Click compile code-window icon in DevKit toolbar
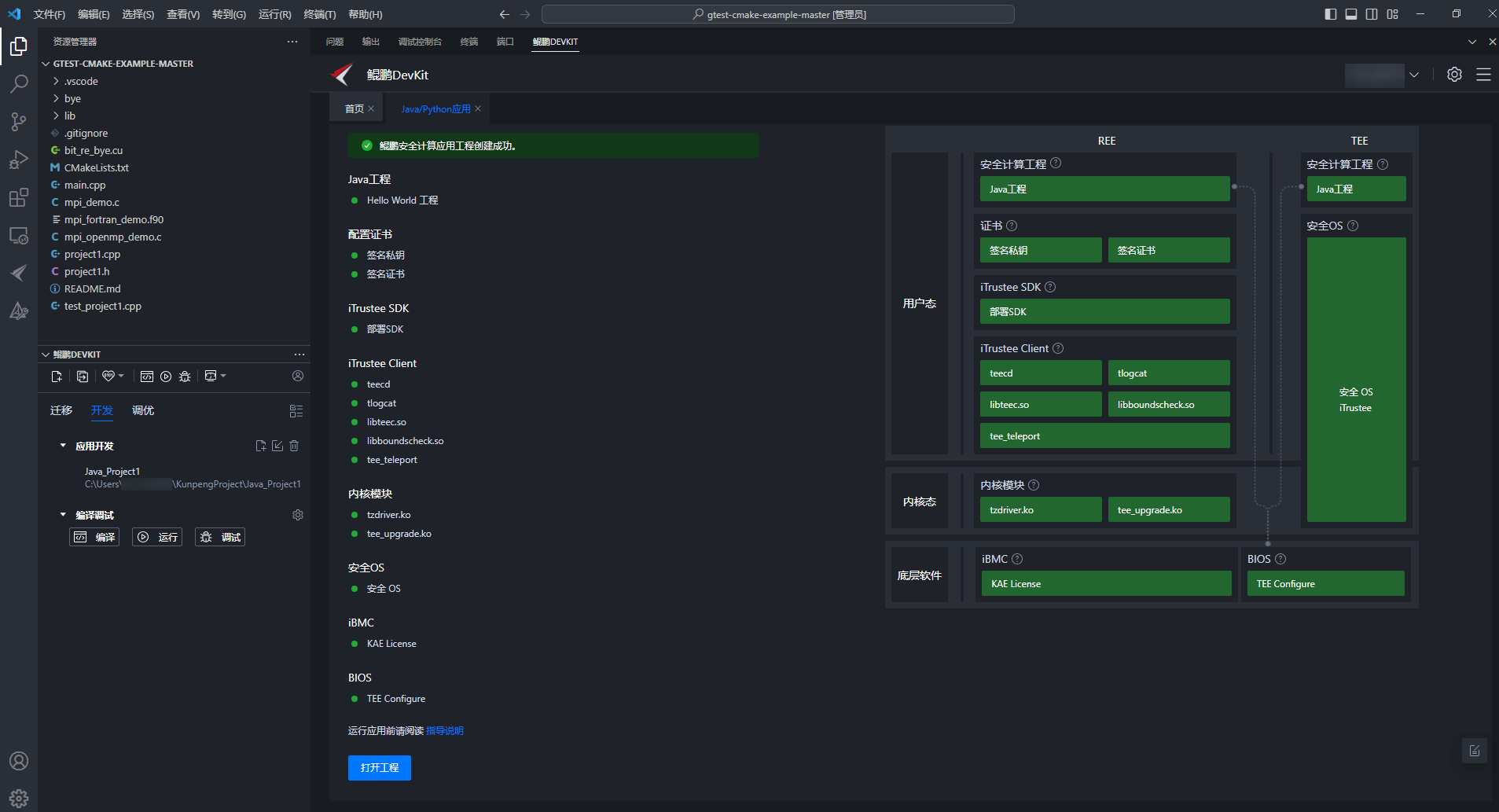The image size is (1499, 812). pyautogui.click(x=147, y=377)
